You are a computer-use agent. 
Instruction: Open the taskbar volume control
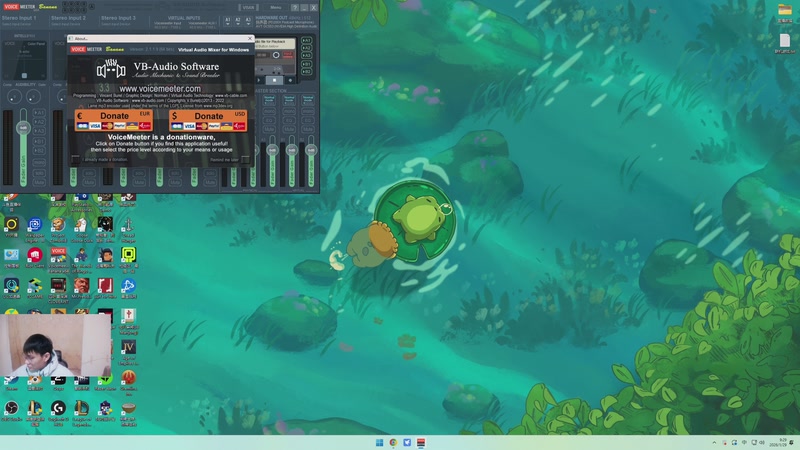(762, 442)
